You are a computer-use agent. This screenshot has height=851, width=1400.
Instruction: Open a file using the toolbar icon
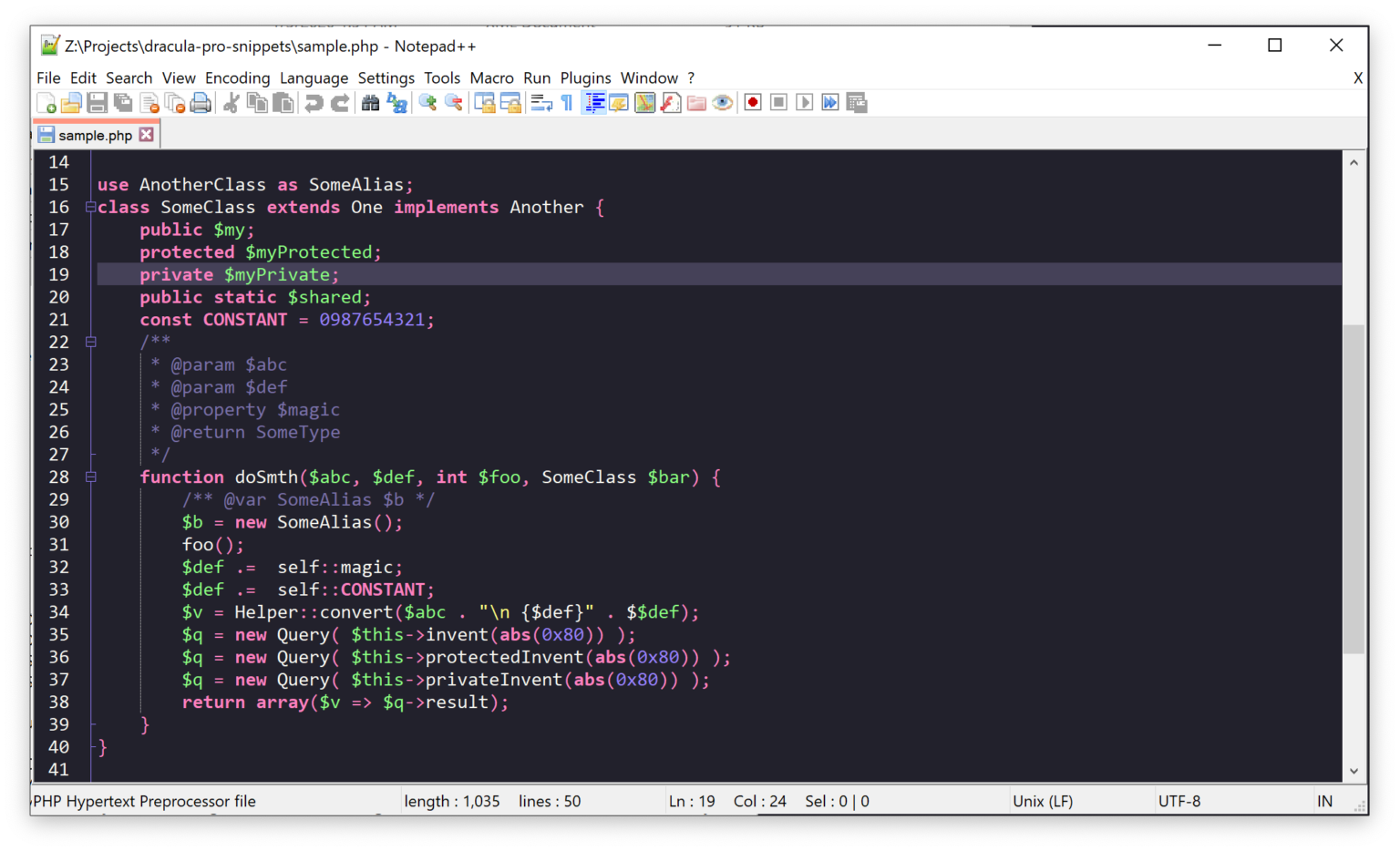pos(71,102)
